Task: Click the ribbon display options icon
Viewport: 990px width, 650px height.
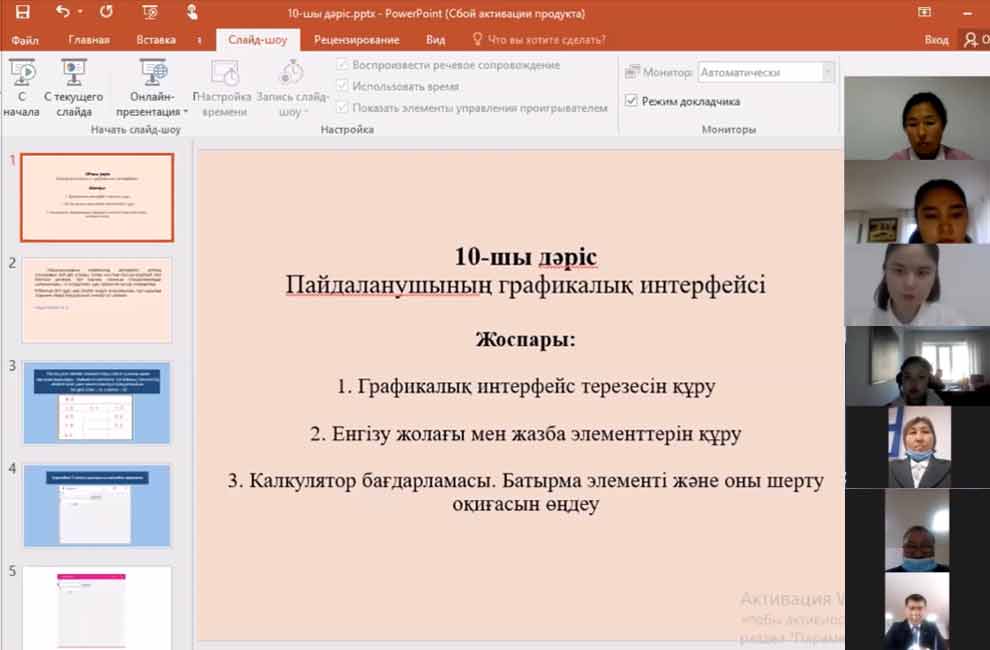Action: tap(925, 13)
